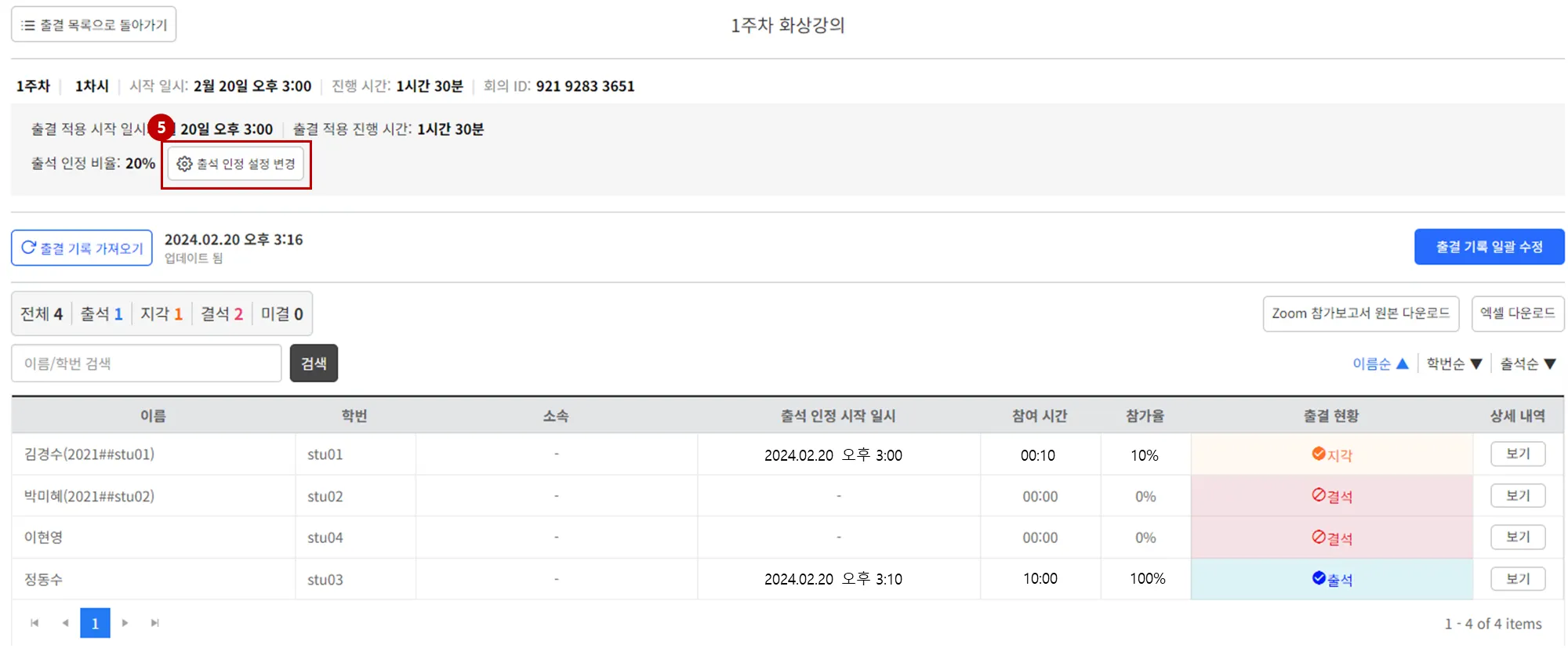This screenshot has width=1568, height=648.
Task: Sort by 출석순 descending
Action: tap(1527, 364)
